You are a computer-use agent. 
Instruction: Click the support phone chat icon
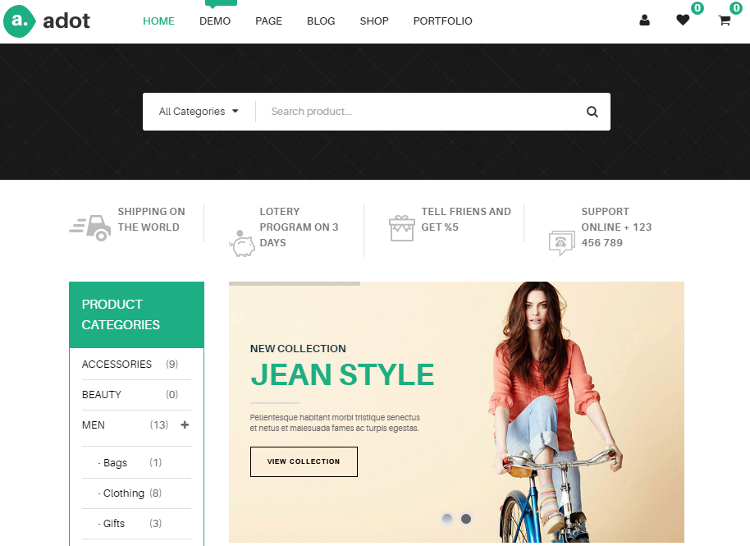coord(562,243)
